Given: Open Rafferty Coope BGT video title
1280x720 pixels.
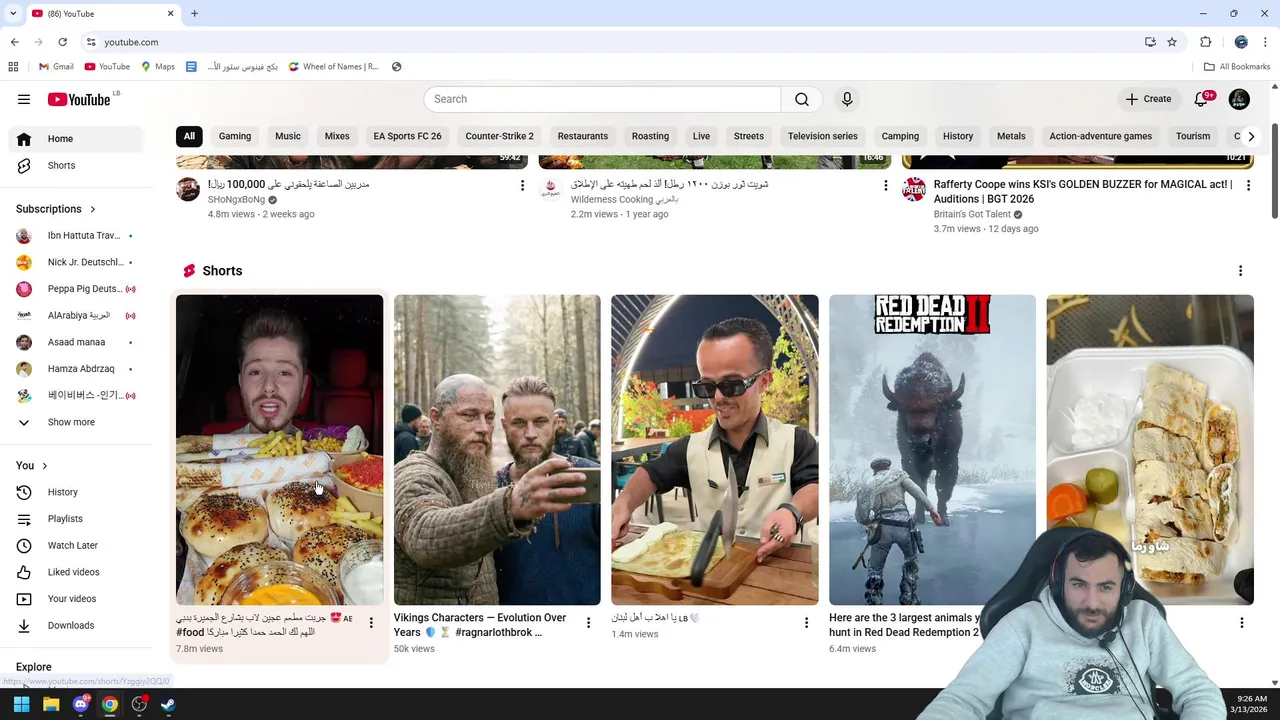Looking at the screenshot, I should [x=1082, y=191].
